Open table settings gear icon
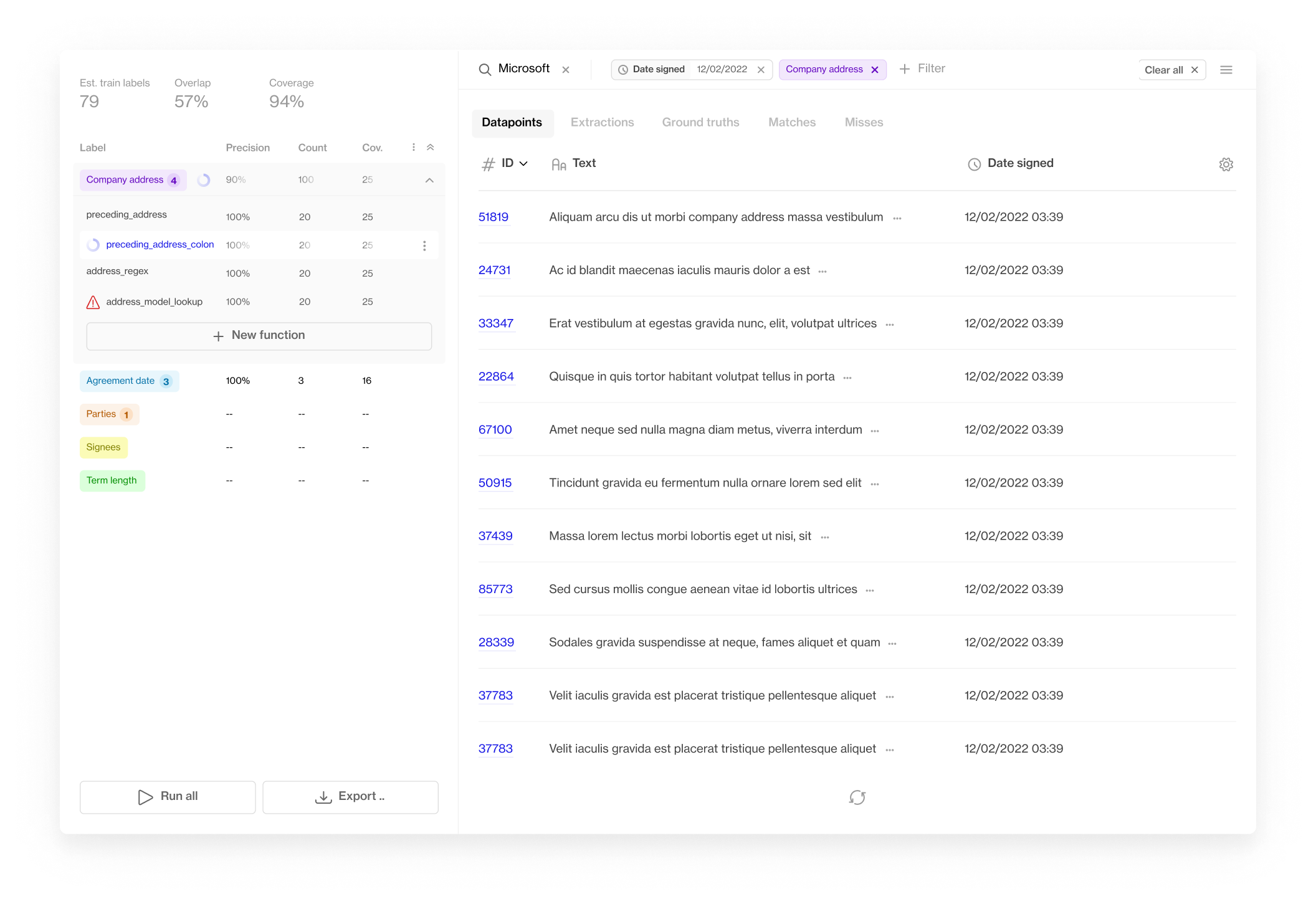 pos(1226,164)
